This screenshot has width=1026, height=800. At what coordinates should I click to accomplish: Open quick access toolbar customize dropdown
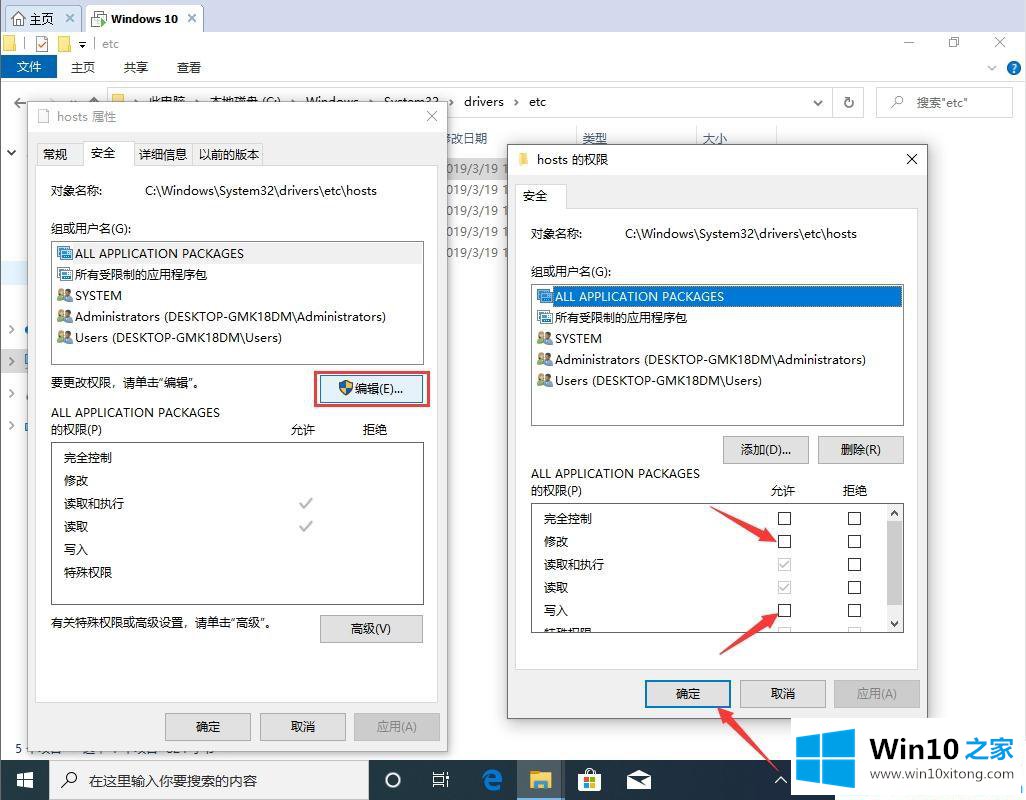(x=82, y=44)
